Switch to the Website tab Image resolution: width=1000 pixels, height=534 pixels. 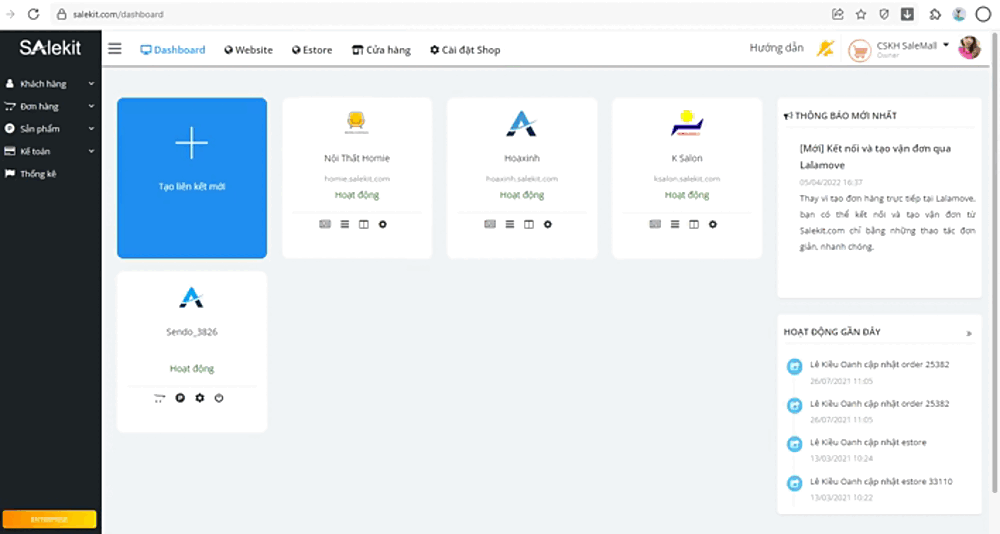[248, 50]
